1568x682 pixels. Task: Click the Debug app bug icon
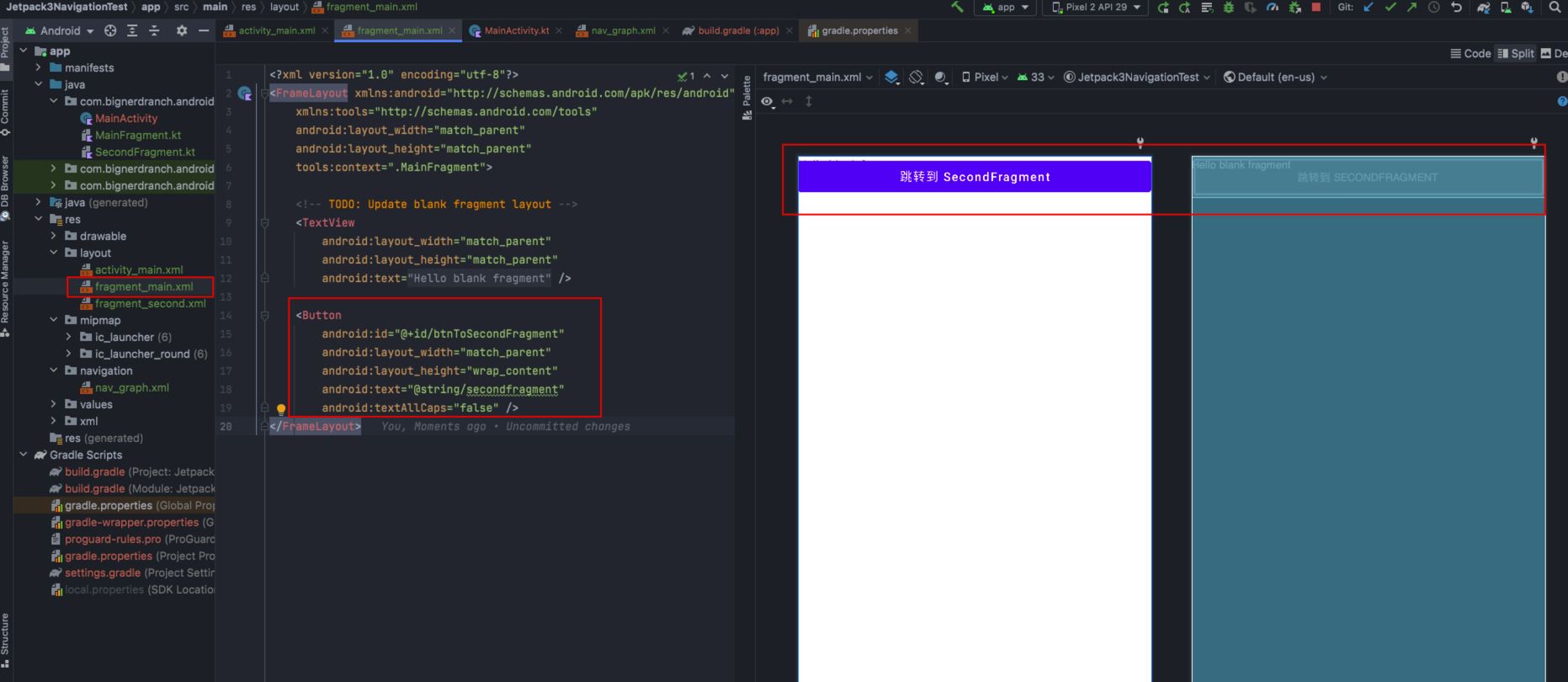[x=1229, y=7]
